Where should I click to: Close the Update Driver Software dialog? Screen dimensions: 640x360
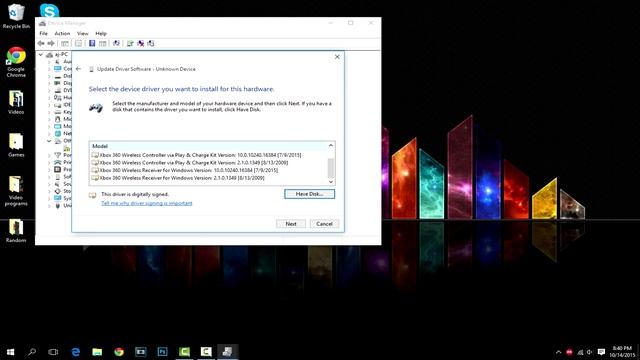pyautogui.click(x=337, y=57)
